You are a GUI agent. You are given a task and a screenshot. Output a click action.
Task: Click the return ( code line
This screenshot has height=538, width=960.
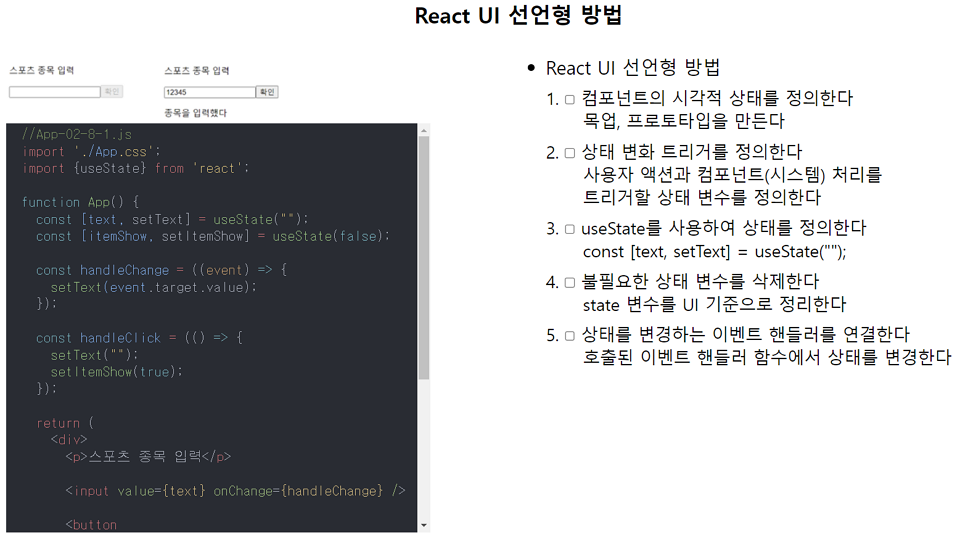click(x=65, y=423)
